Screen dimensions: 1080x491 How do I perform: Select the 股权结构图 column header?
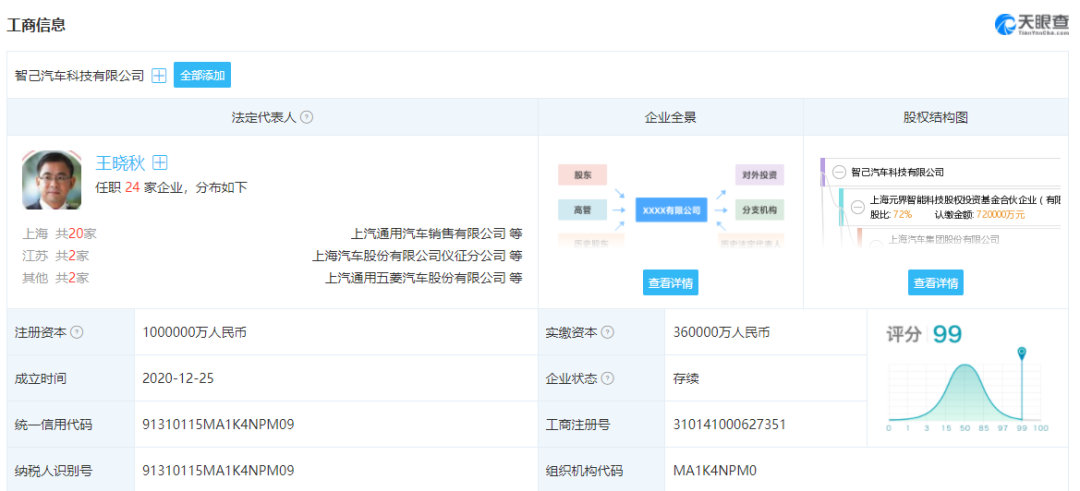pos(935,117)
